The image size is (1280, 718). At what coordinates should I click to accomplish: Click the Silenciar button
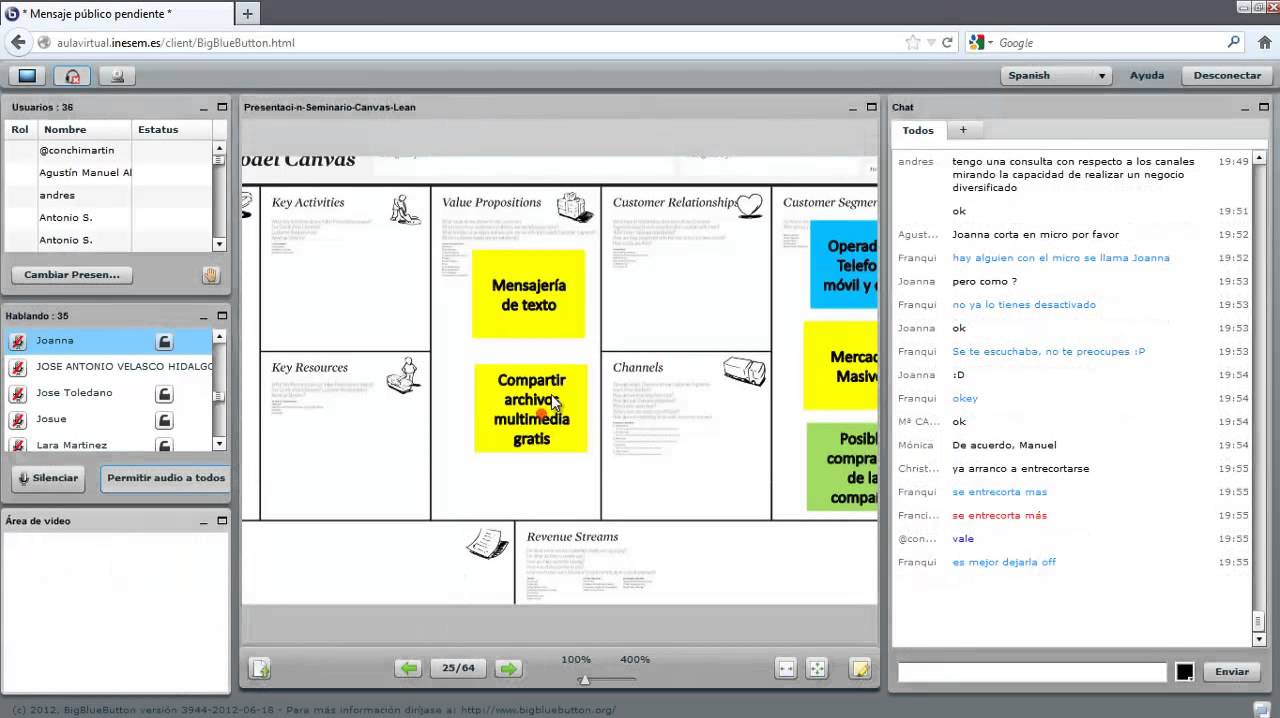(x=47, y=478)
